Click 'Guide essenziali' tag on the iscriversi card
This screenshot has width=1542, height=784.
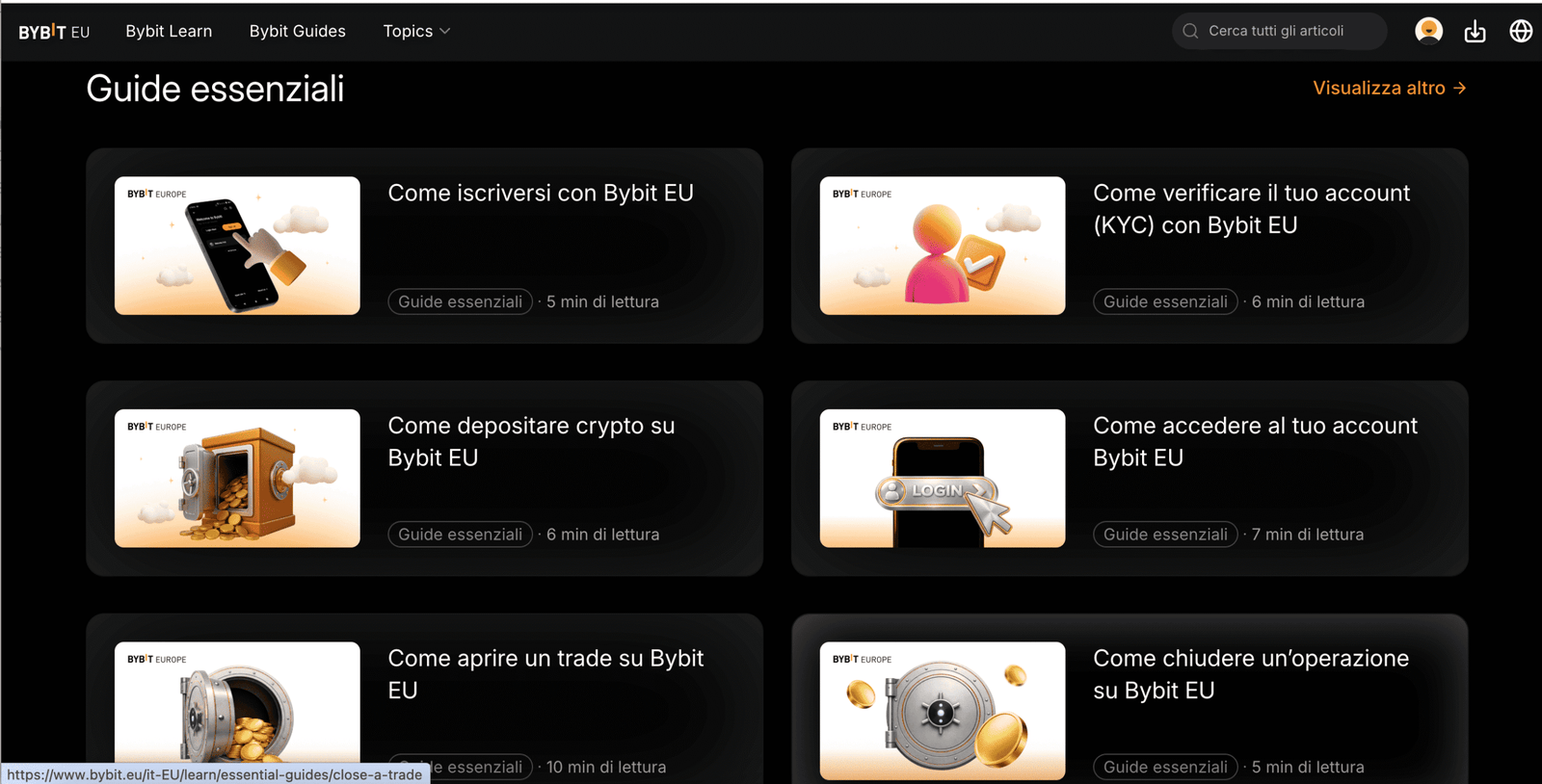click(461, 301)
